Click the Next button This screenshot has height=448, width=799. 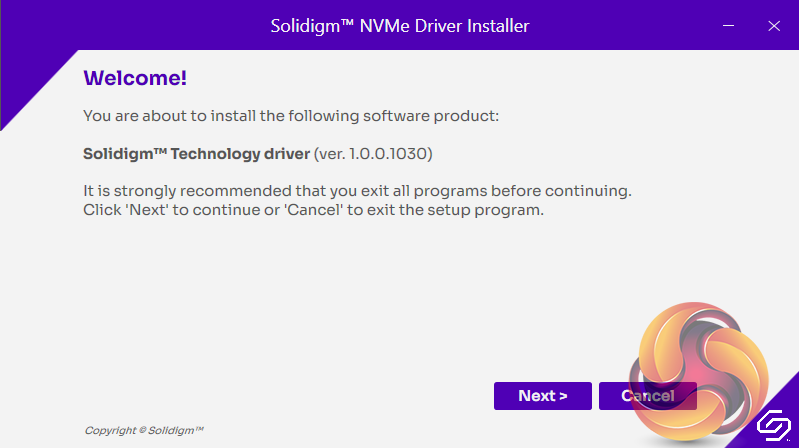click(542, 396)
